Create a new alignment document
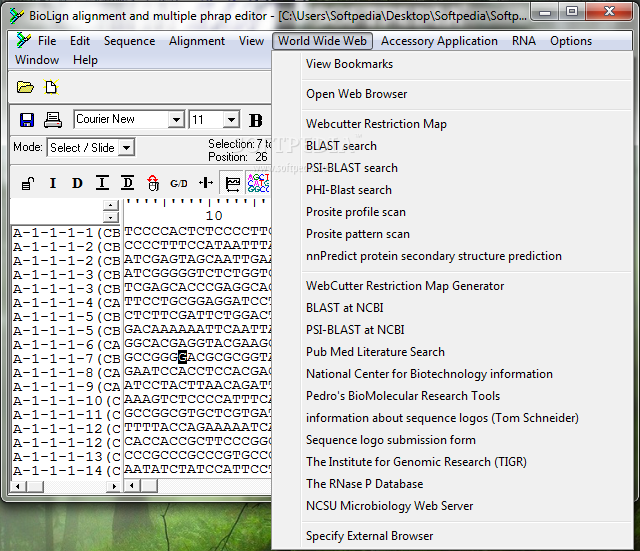This screenshot has height=551, width=640. 51,87
